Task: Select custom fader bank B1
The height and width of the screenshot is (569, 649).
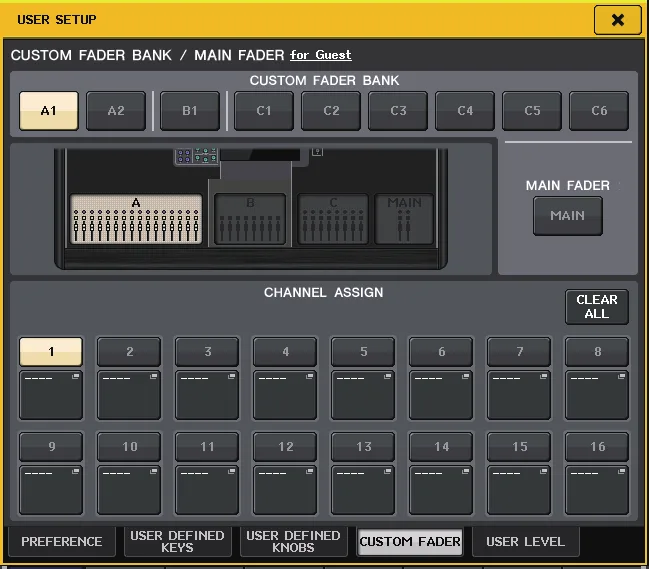Action: coord(190,111)
